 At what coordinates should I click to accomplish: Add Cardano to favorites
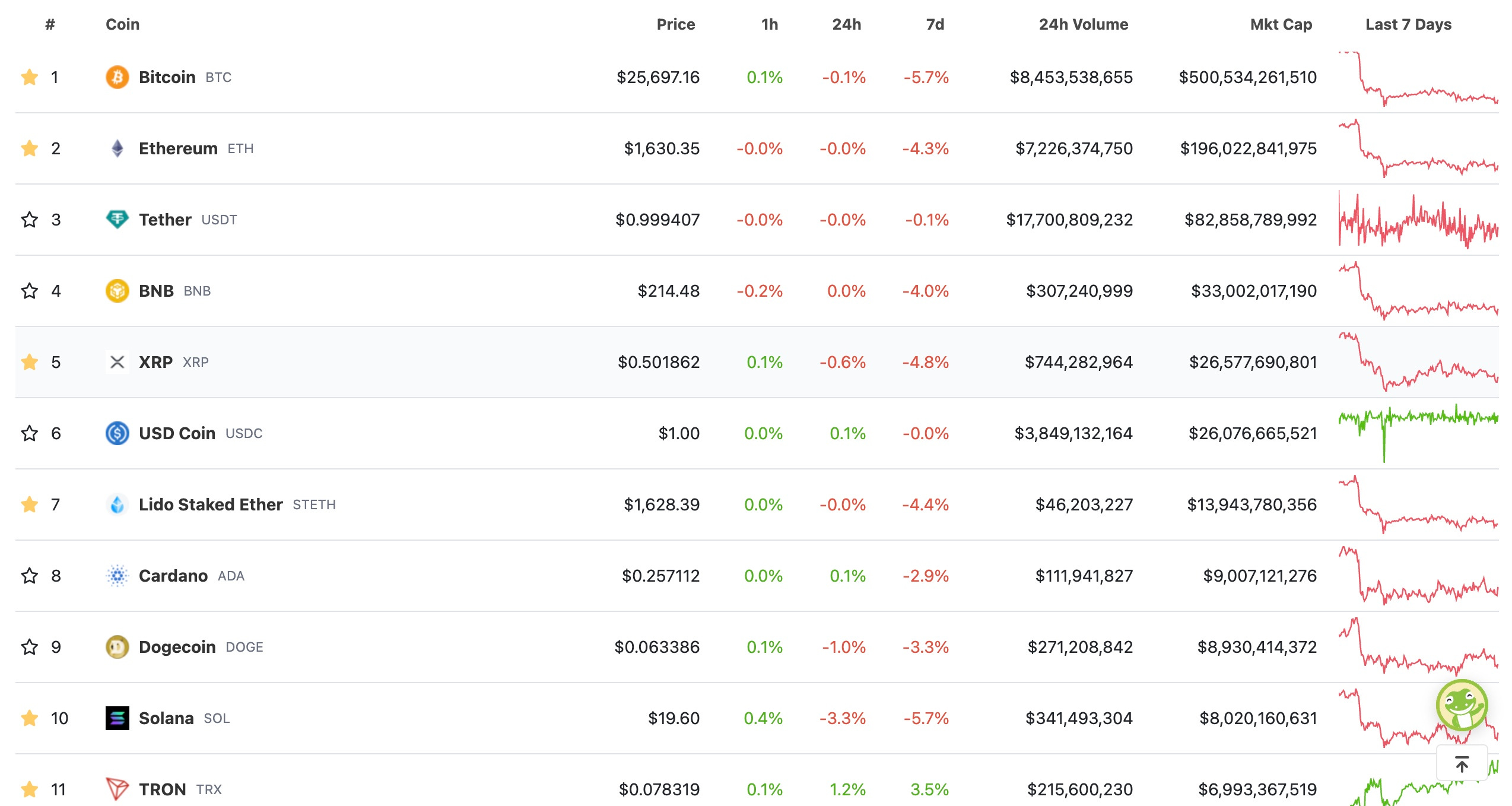(x=29, y=576)
